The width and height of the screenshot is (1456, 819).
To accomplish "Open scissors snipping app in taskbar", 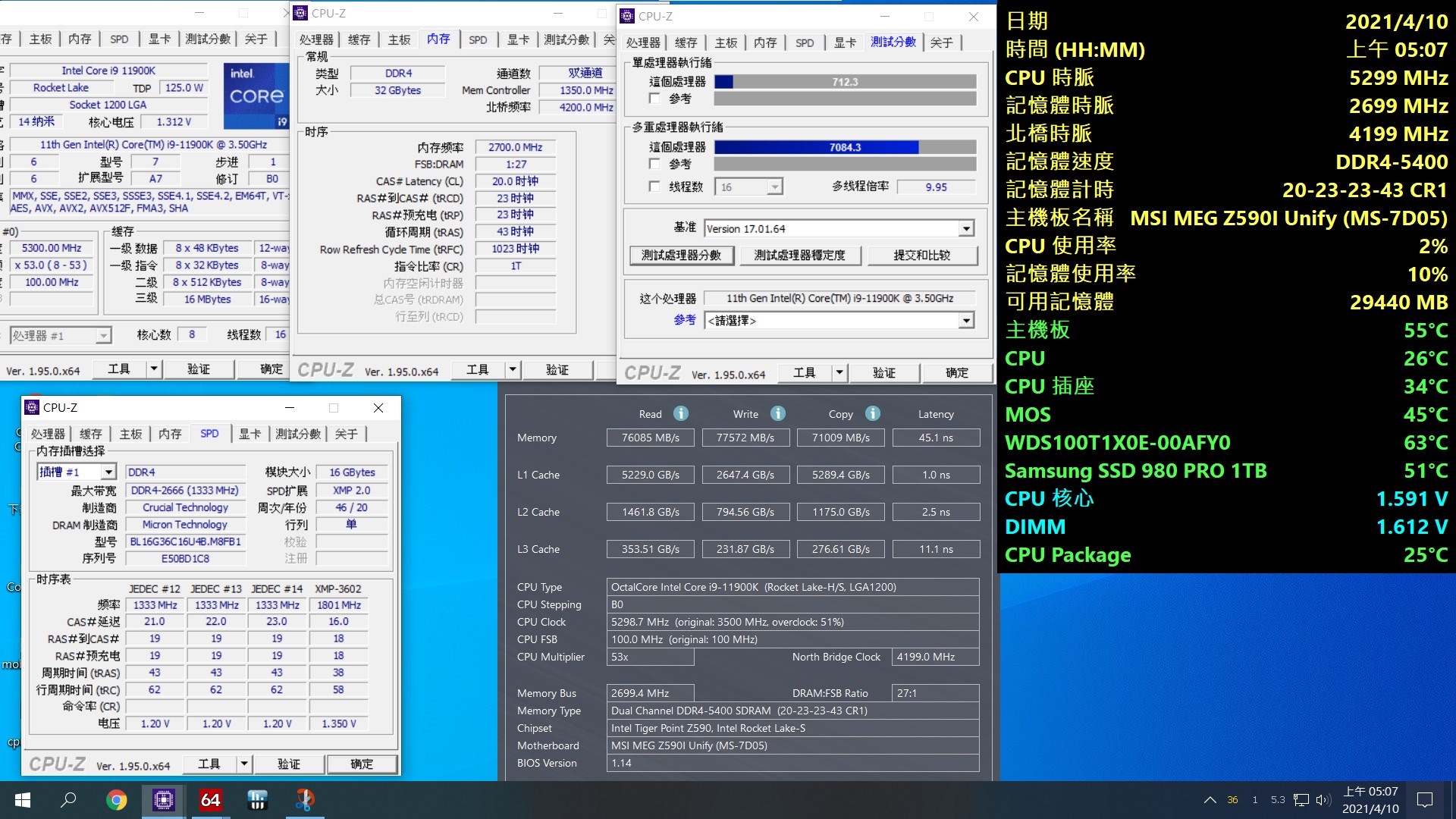I will pos(304,800).
